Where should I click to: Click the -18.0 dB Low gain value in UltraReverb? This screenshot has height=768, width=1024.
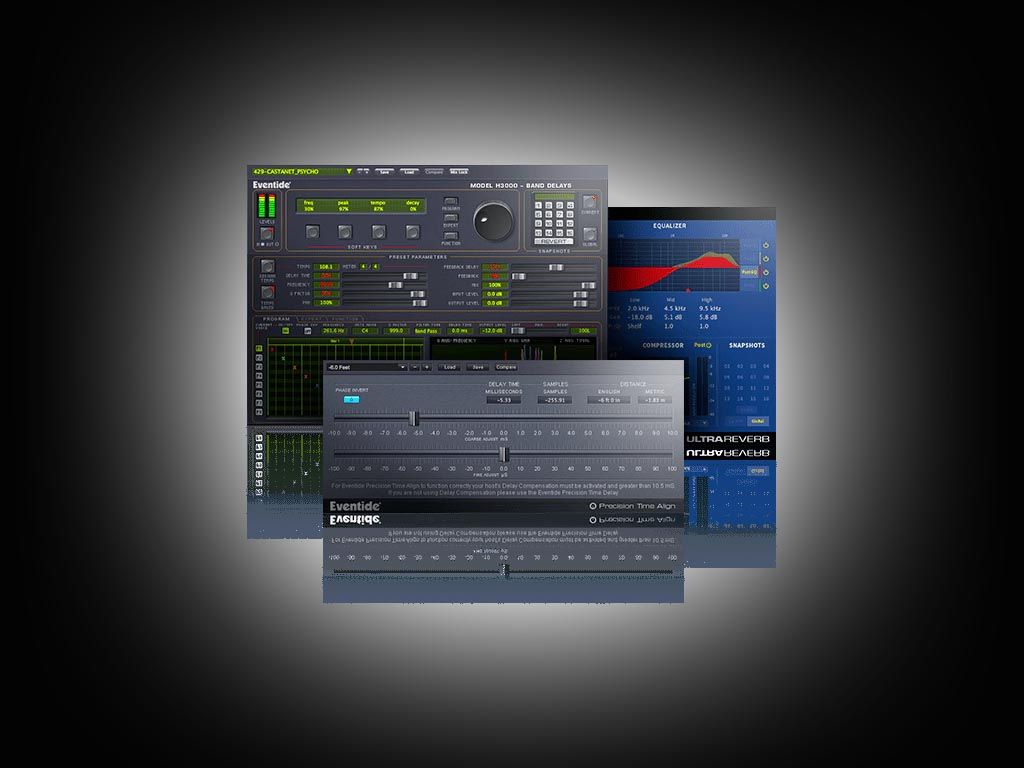[639, 317]
